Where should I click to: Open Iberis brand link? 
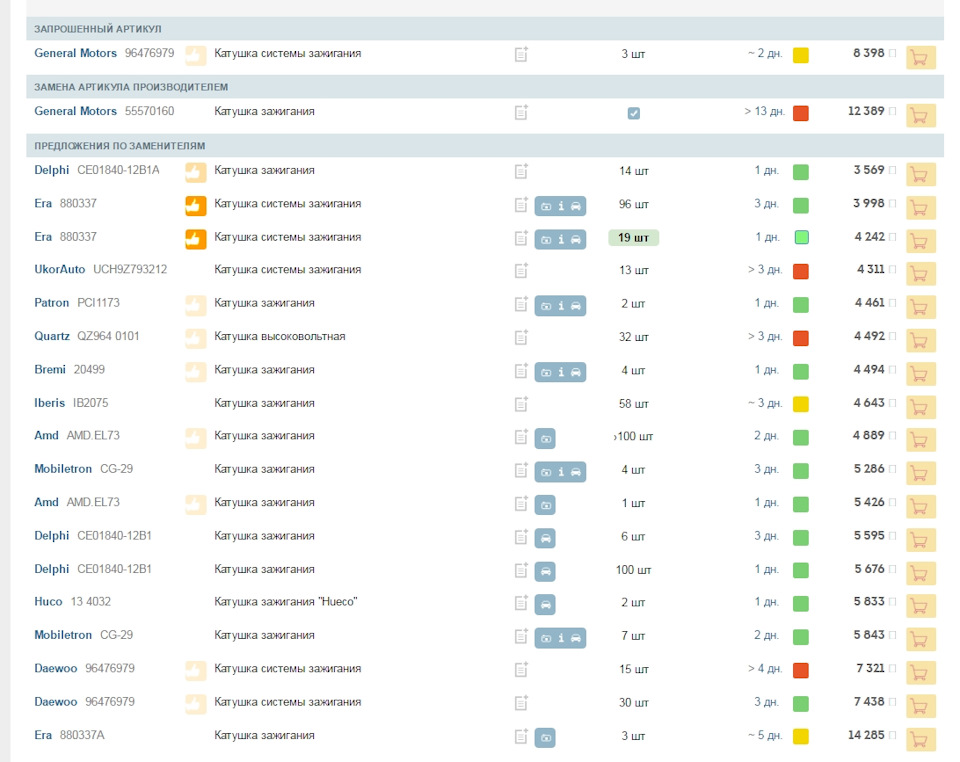pyautogui.click(x=50, y=403)
